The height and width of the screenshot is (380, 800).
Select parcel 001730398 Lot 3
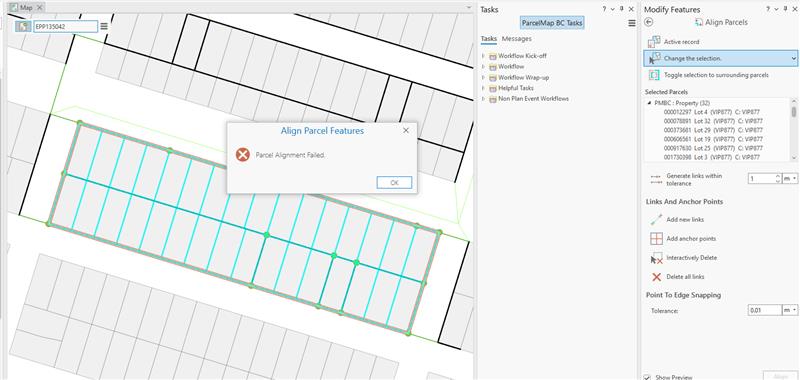click(x=713, y=157)
